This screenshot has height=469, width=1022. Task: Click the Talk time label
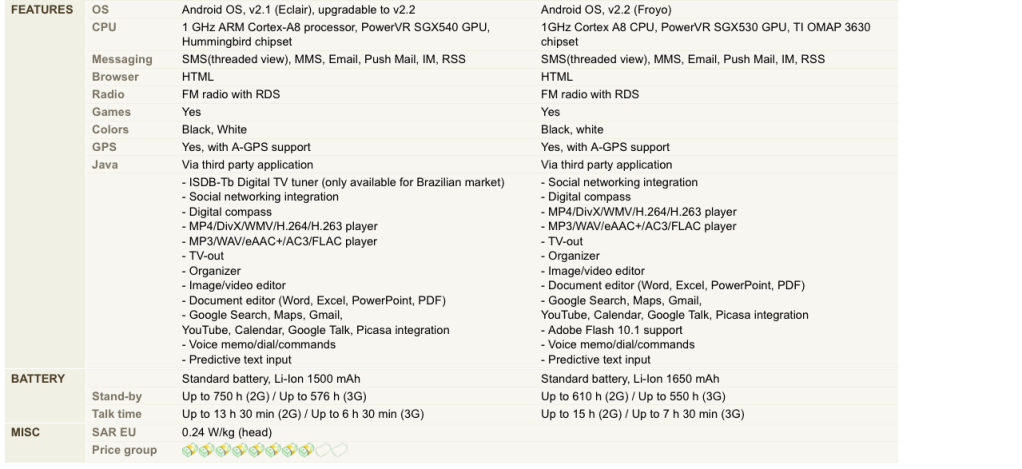[x=117, y=414]
